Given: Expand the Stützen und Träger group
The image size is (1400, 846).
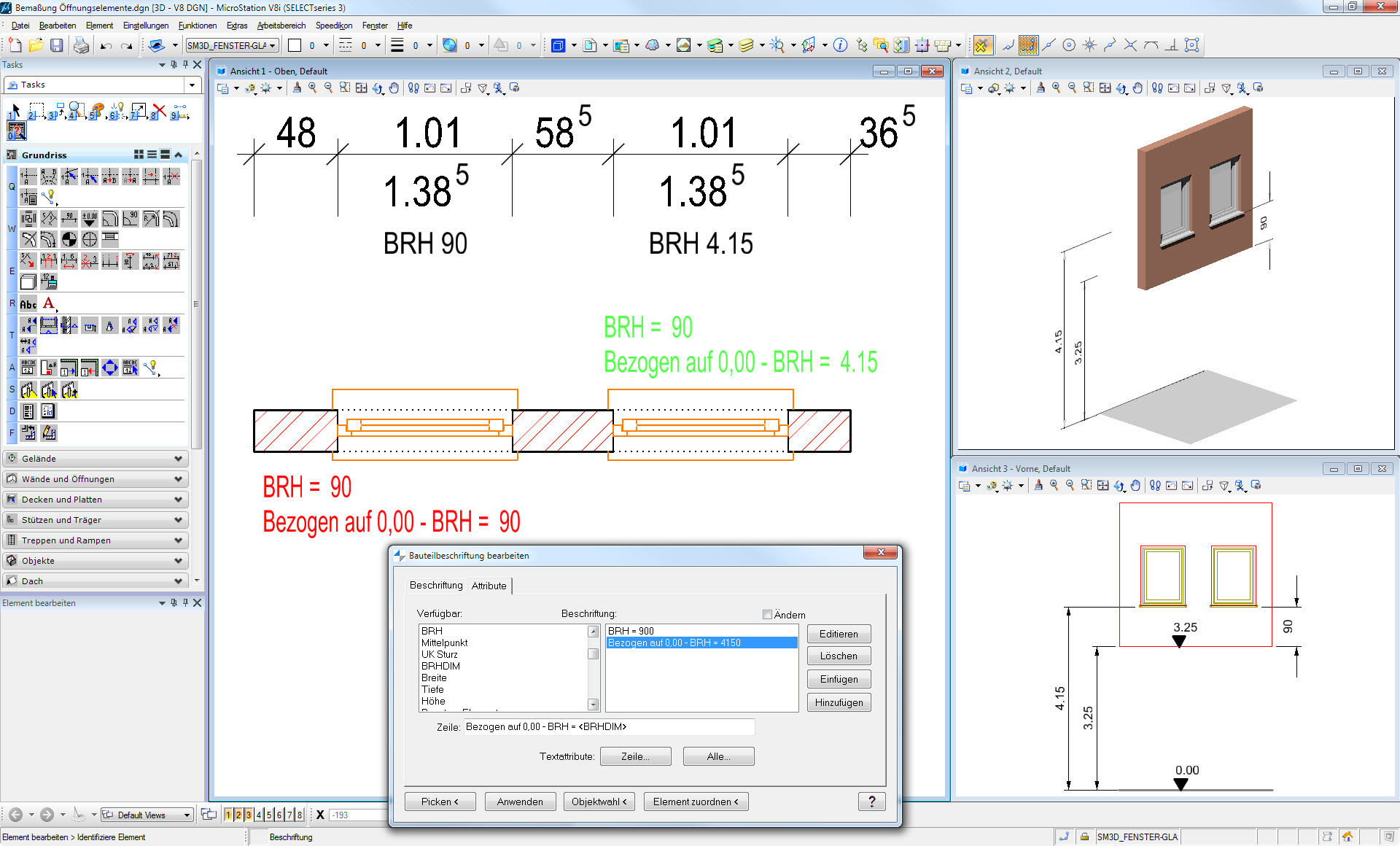Looking at the screenshot, I should 96,520.
